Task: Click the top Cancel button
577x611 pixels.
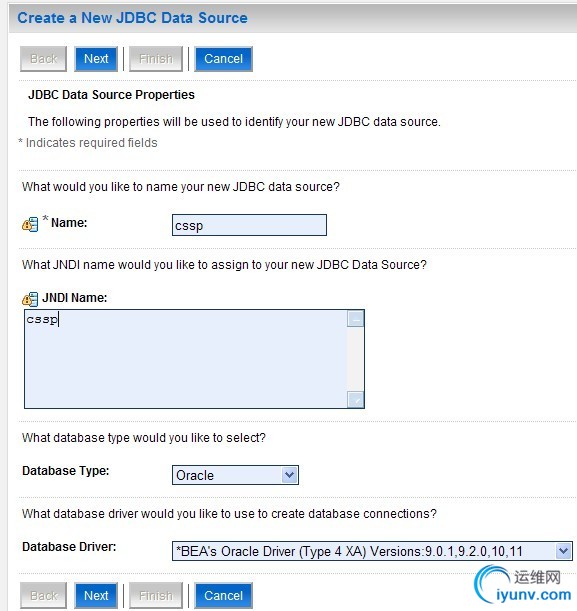Action: point(224,59)
